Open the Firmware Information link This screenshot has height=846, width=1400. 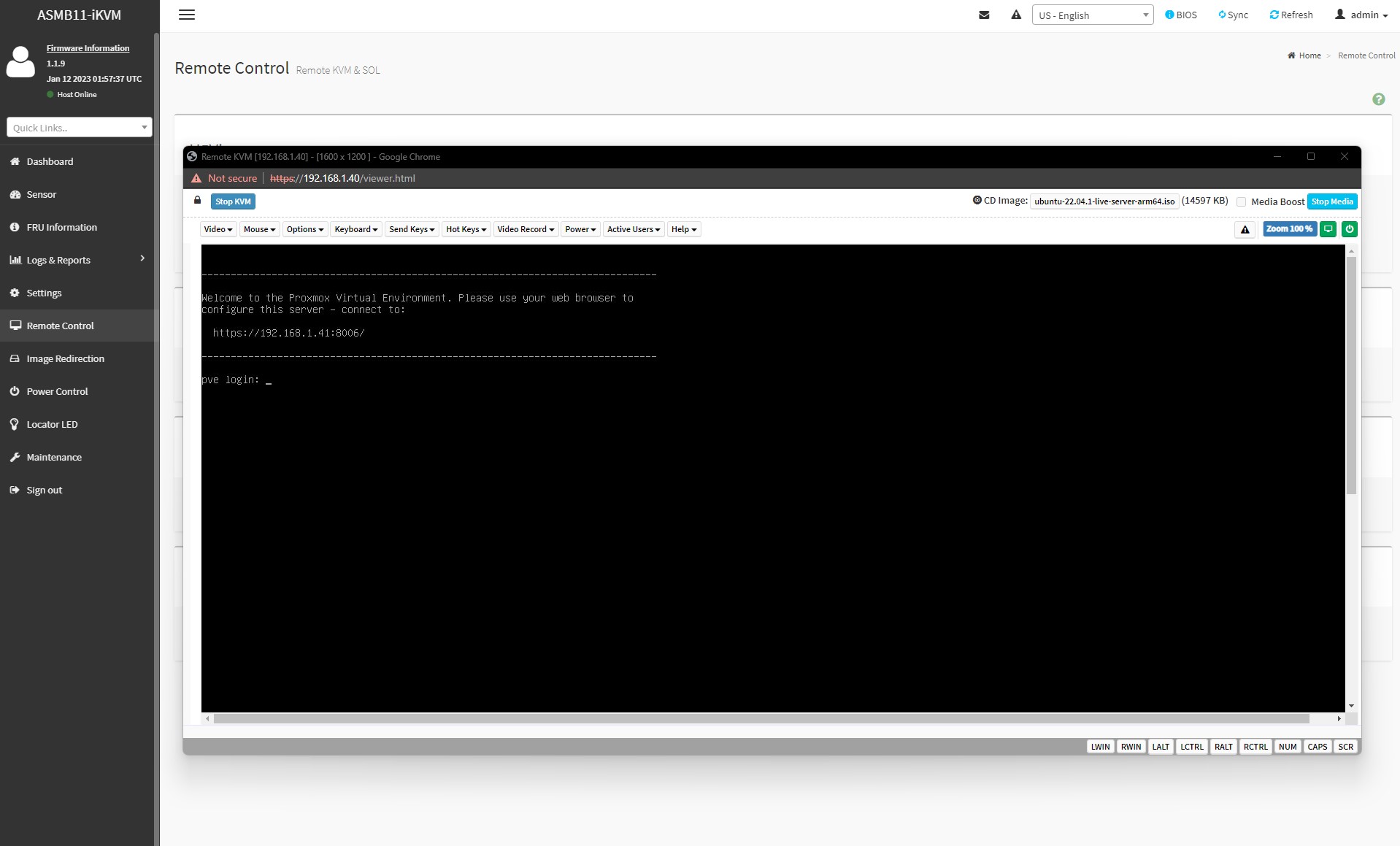click(x=88, y=47)
